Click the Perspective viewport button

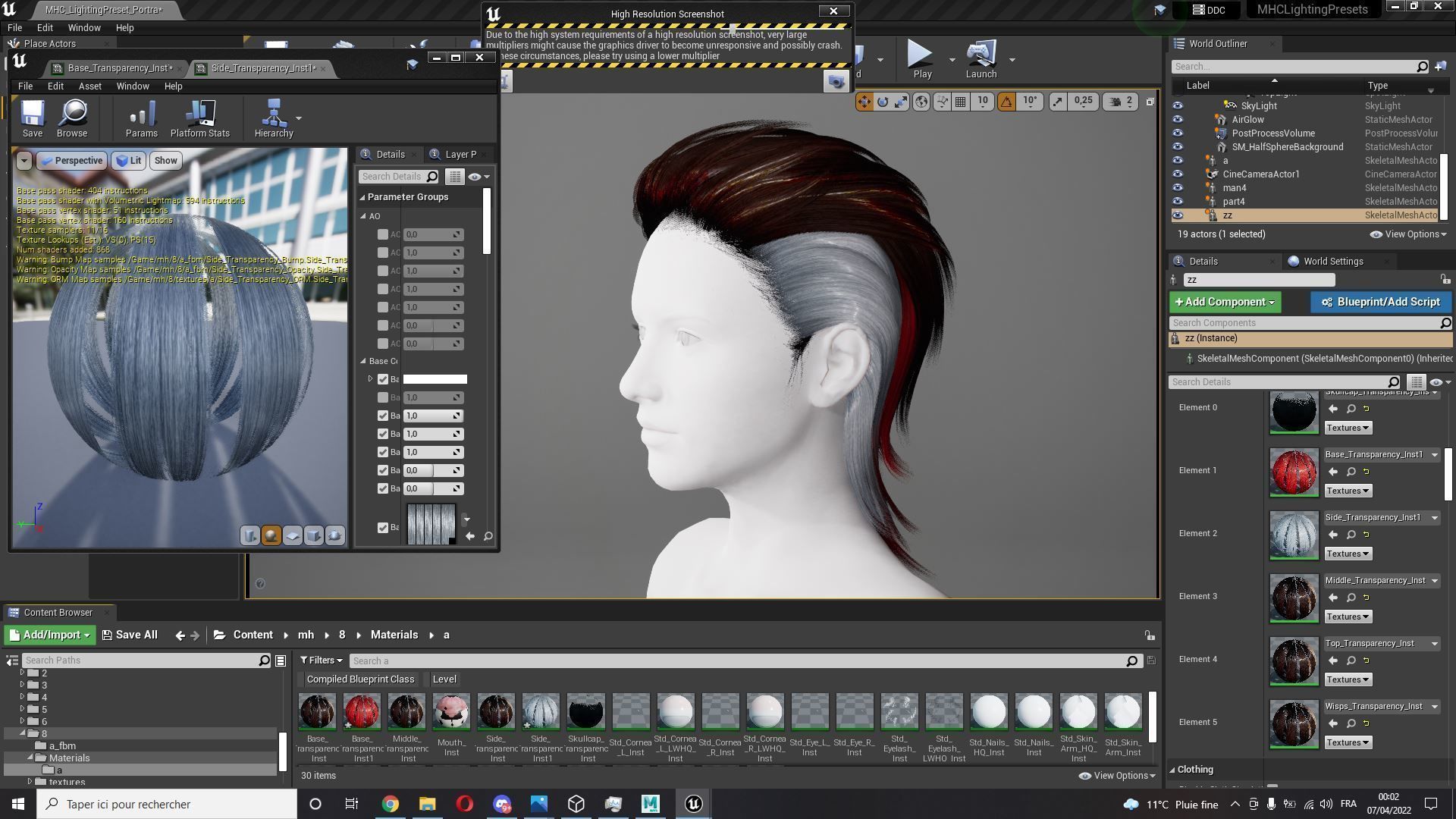pyautogui.click(x=71, y=161)
